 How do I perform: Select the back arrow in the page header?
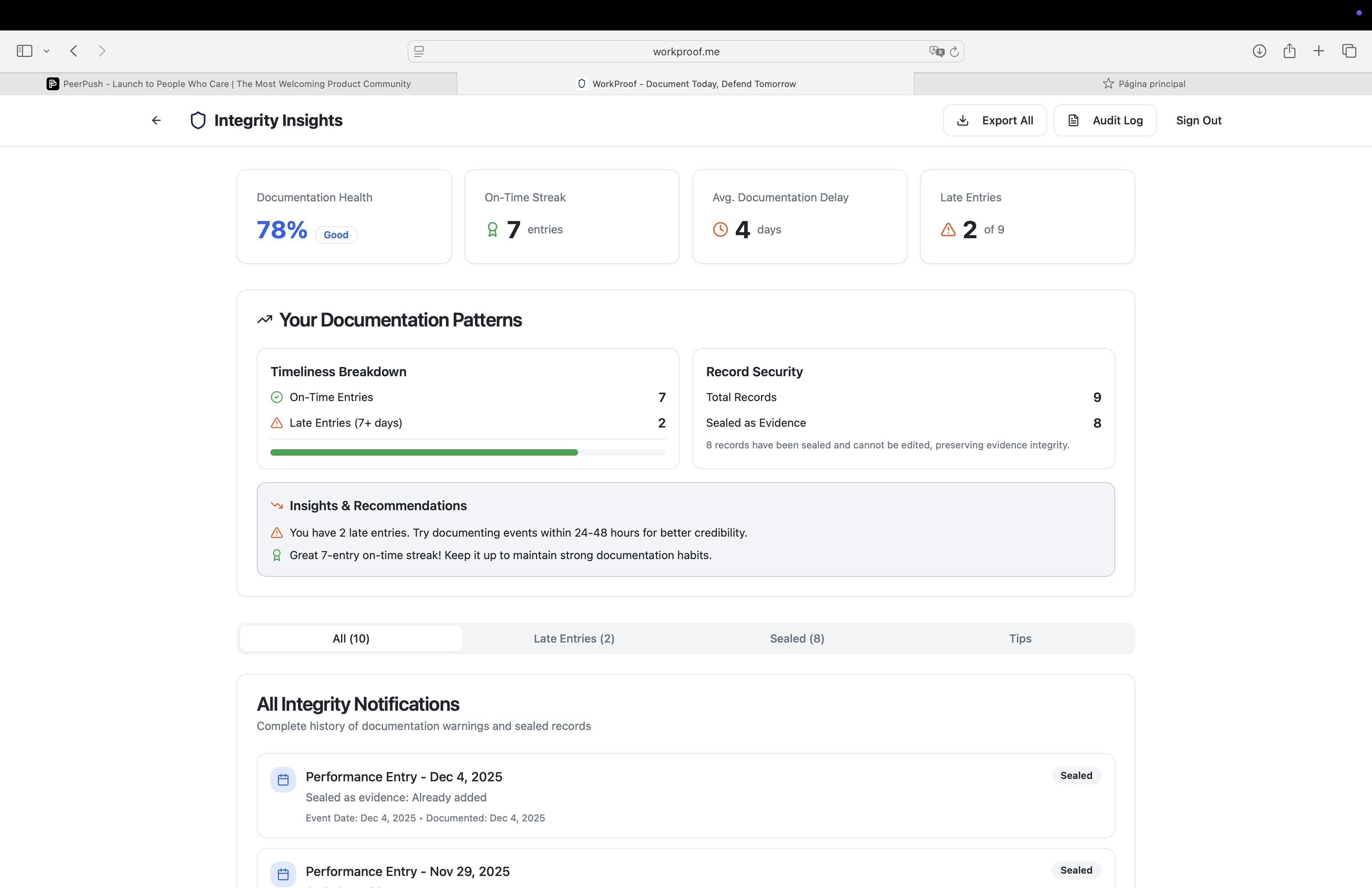coord(156,120)
